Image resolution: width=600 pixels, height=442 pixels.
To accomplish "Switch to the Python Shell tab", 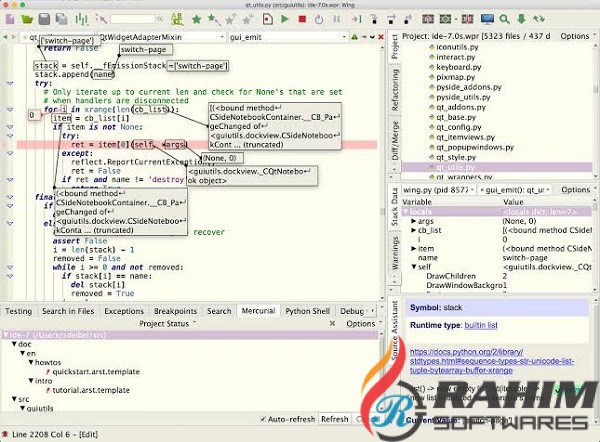I will 307,311.
